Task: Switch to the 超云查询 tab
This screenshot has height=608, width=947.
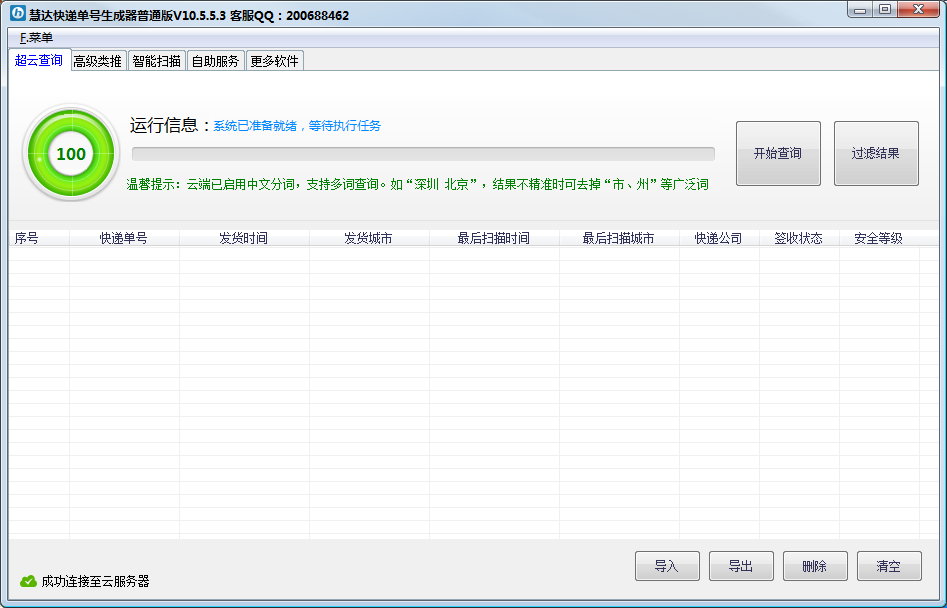Action: 39,60
